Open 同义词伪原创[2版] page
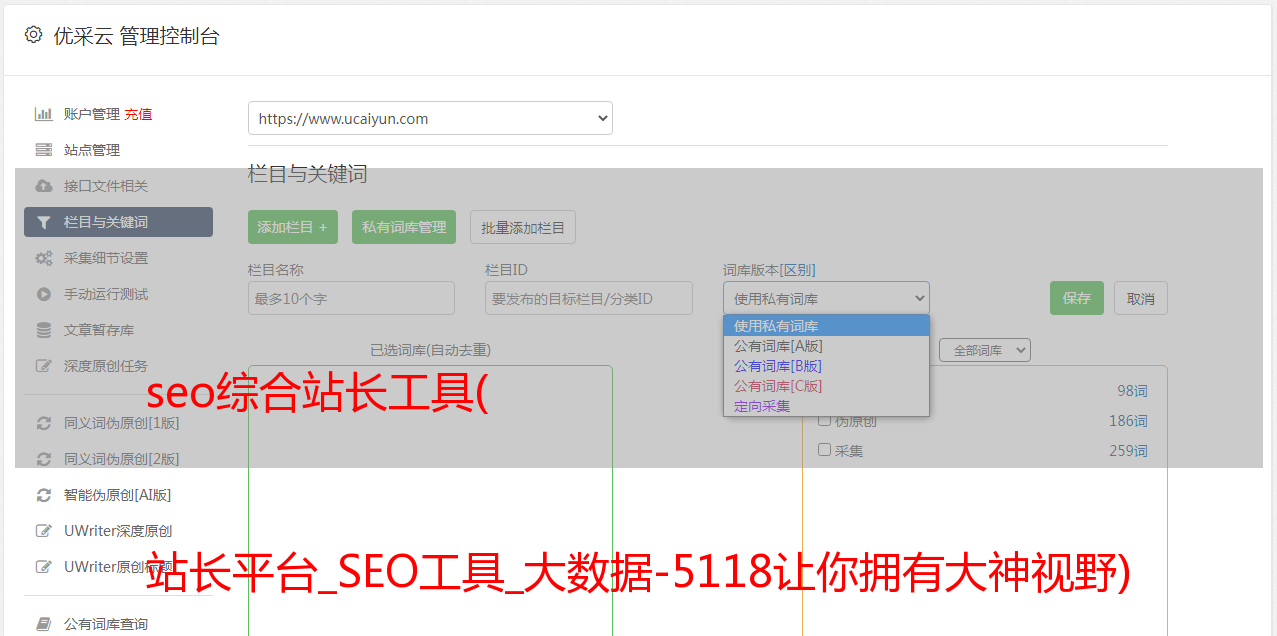The width and height of the screenshot is (1277, 636). (122, 459)
